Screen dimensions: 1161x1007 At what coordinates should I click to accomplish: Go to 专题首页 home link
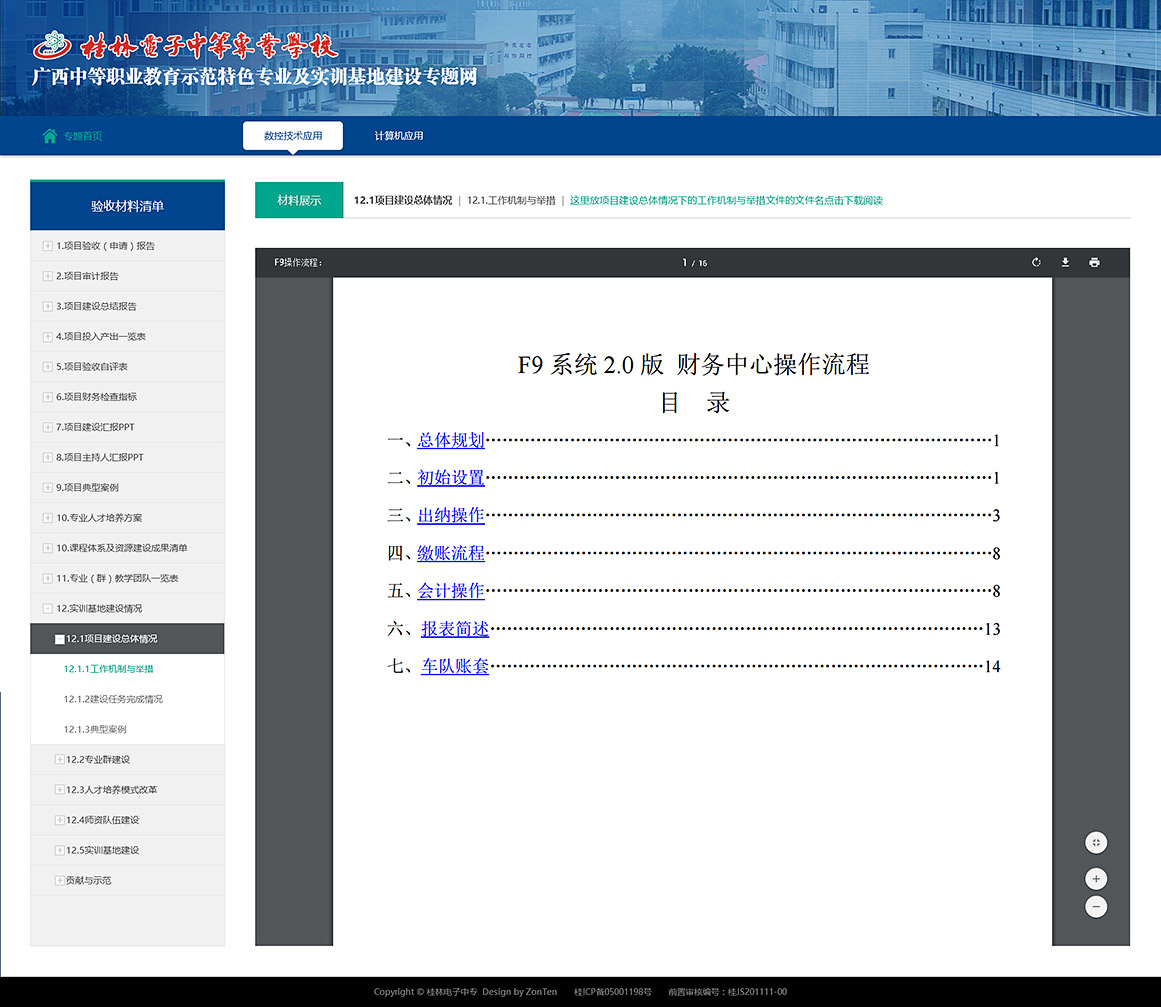coord(82,136)
